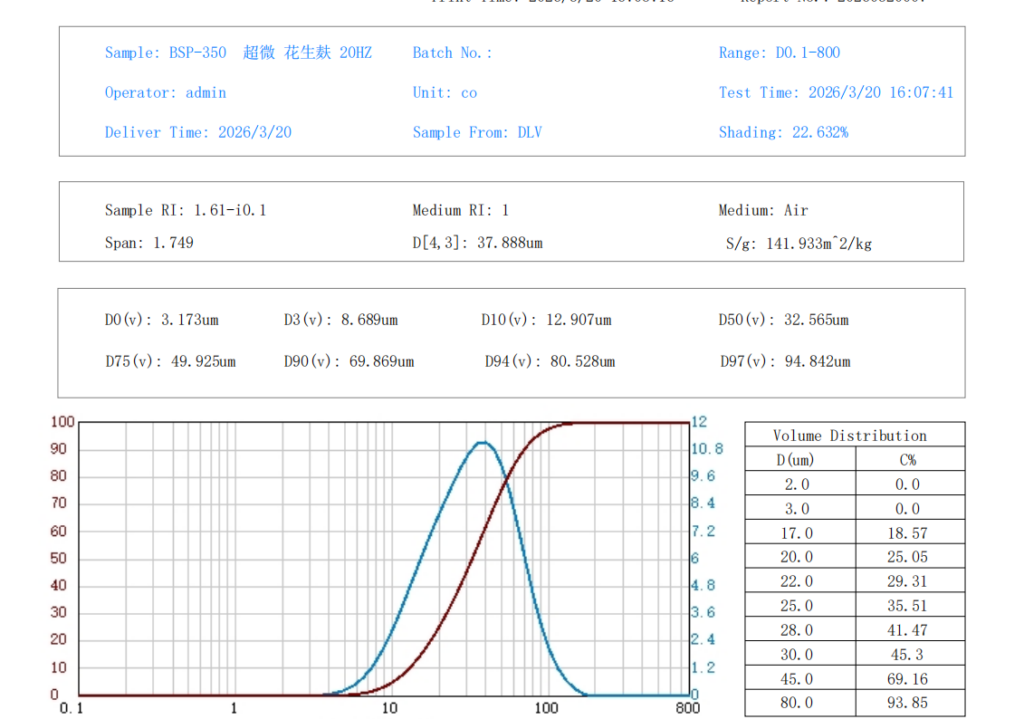Click the peak of the blue distribution curve
Image resolution: width=1024 pixels, height=719 pixels.
[483, 442]
